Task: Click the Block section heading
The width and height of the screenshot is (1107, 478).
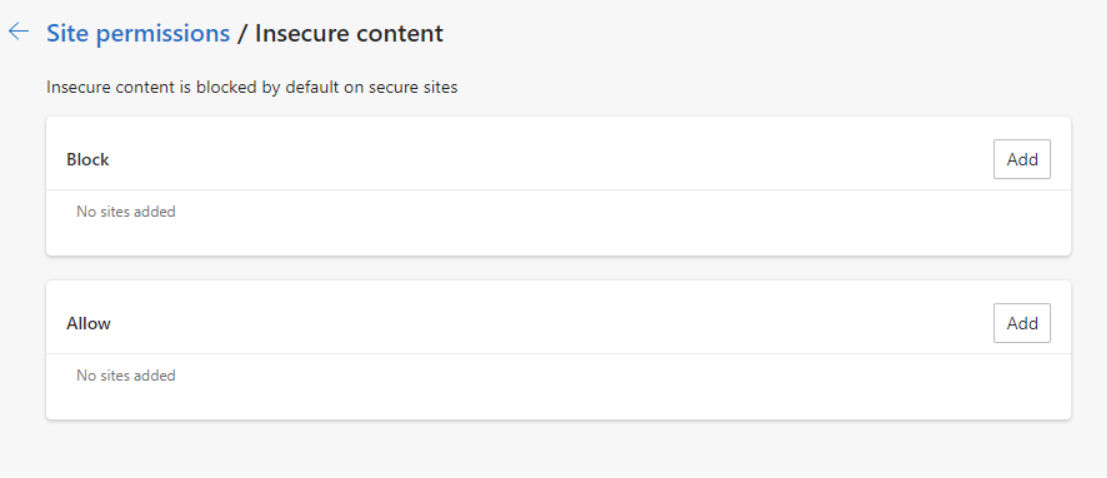Action: (x=88, y=159)
